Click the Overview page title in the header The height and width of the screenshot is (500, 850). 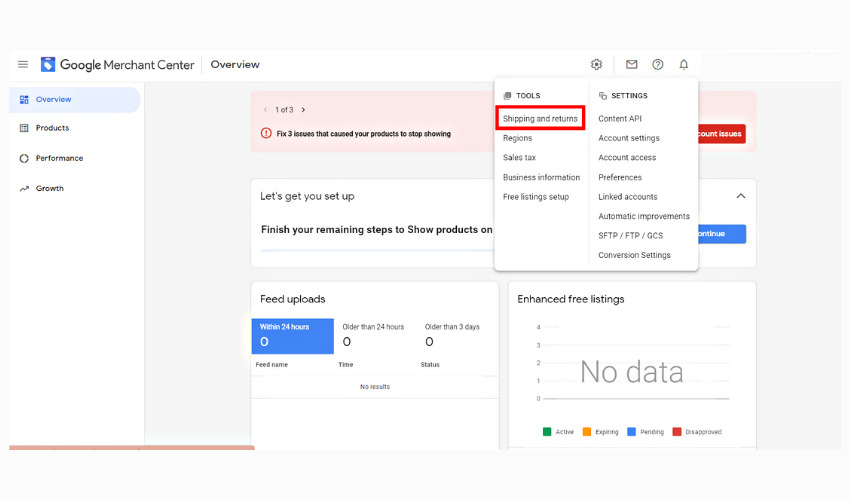[235, 65]
